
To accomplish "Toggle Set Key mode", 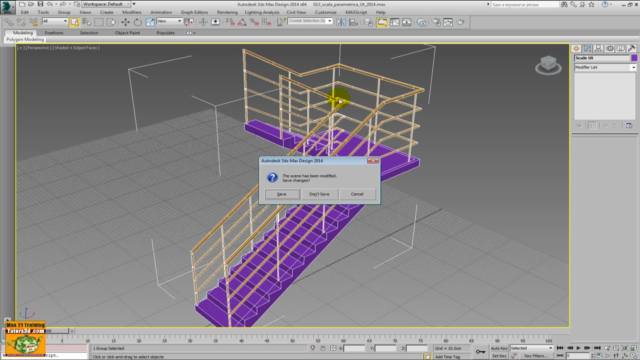I will pyautogui.click(x=499, y=356).
